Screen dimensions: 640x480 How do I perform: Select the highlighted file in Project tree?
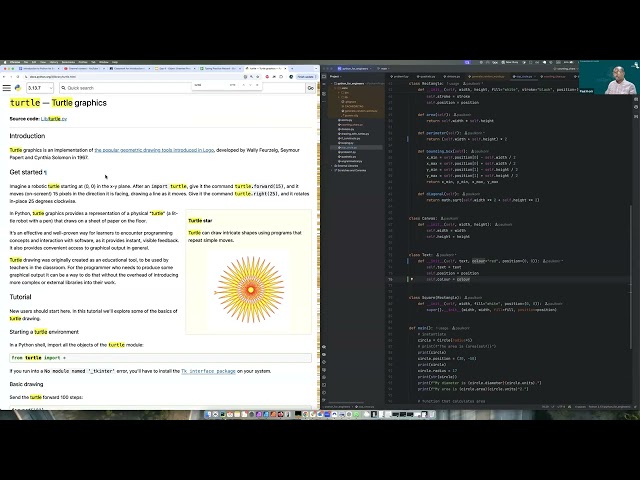coord(356,147)
